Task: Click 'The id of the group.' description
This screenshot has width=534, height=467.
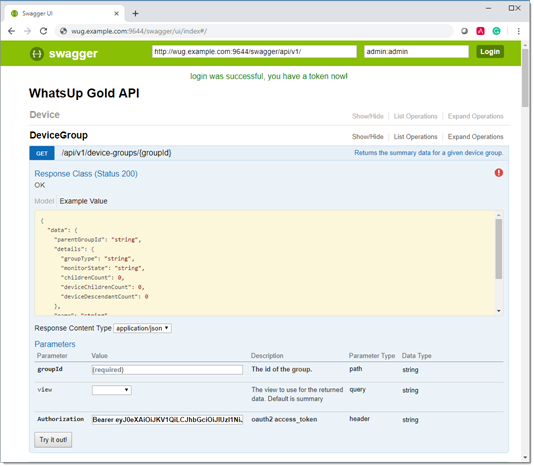Action: [282, 370]
